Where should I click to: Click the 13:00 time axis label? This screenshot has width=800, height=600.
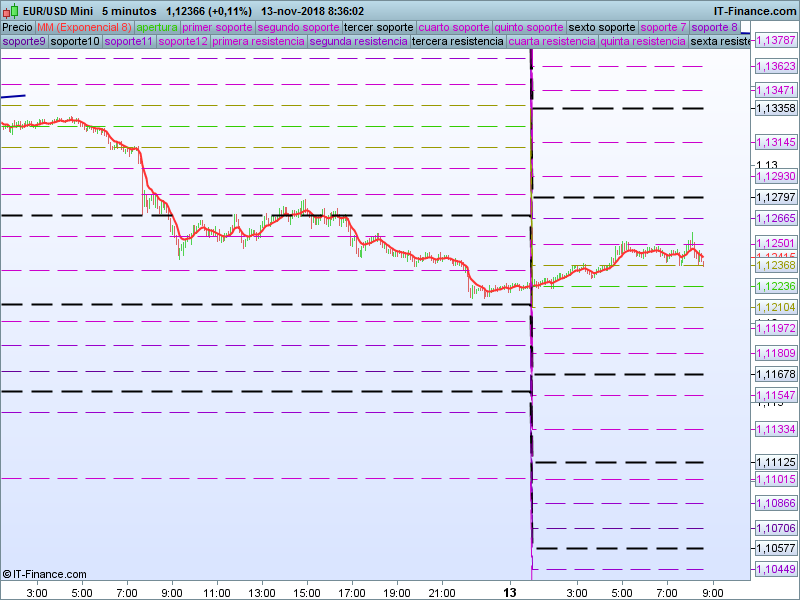(262, 593)
